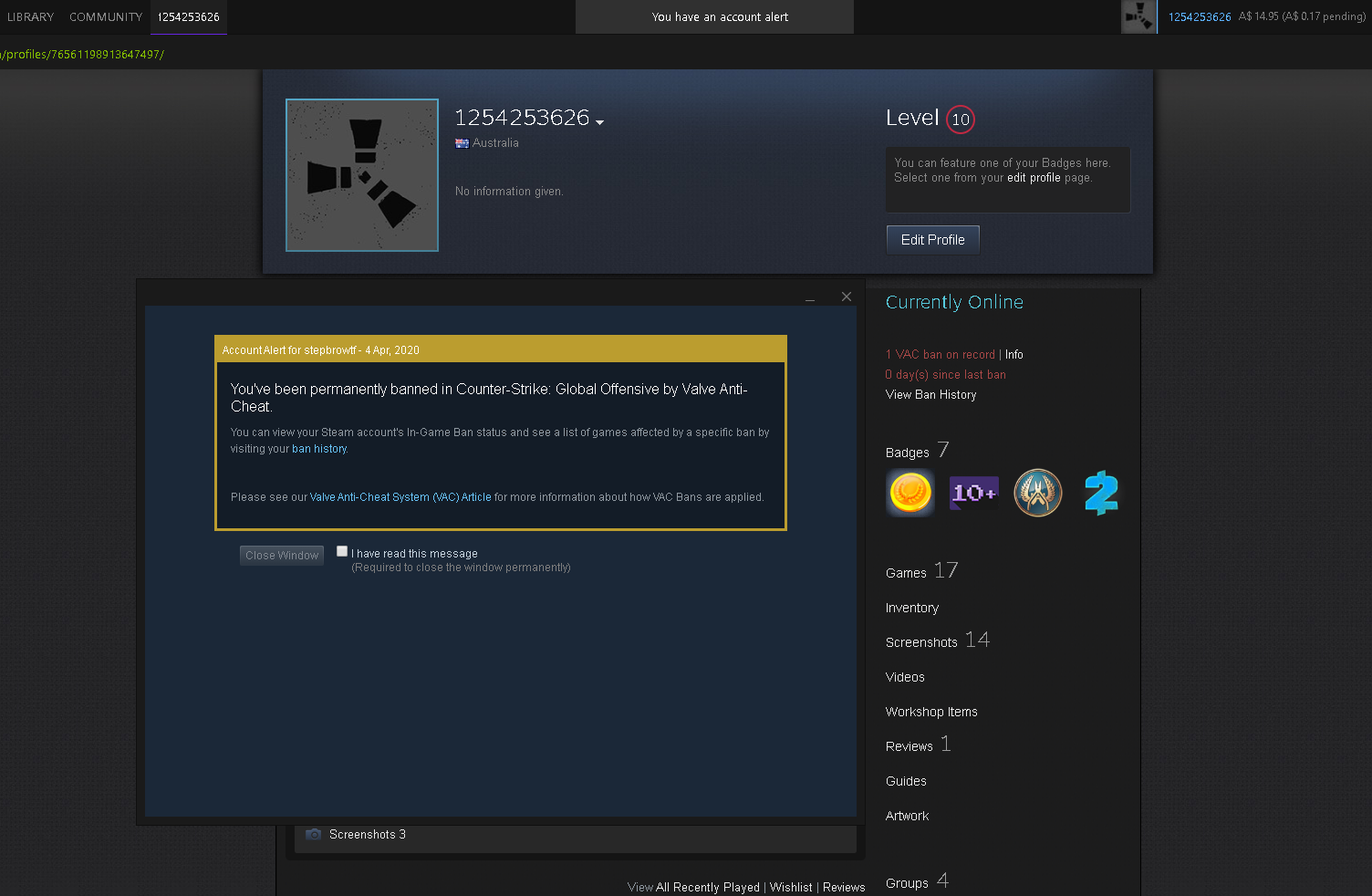This screenshot has width=1372, height=896.
Task: Click the profile URL in address bar
Action: point(82,55)
